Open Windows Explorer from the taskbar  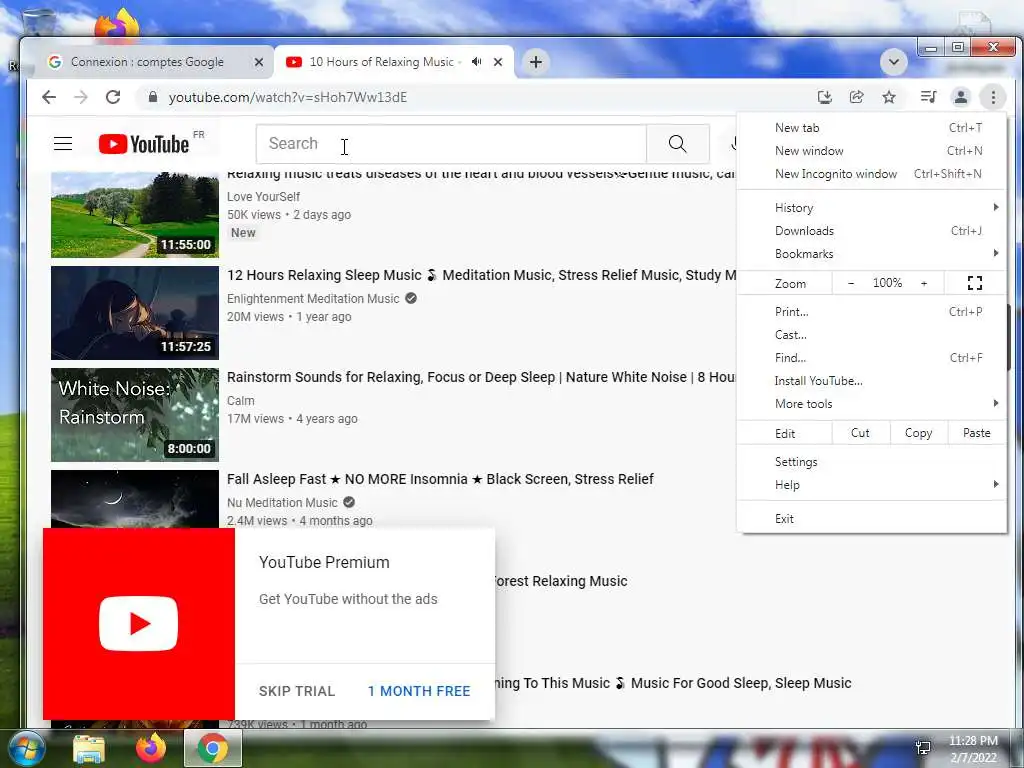click(89, 749)
